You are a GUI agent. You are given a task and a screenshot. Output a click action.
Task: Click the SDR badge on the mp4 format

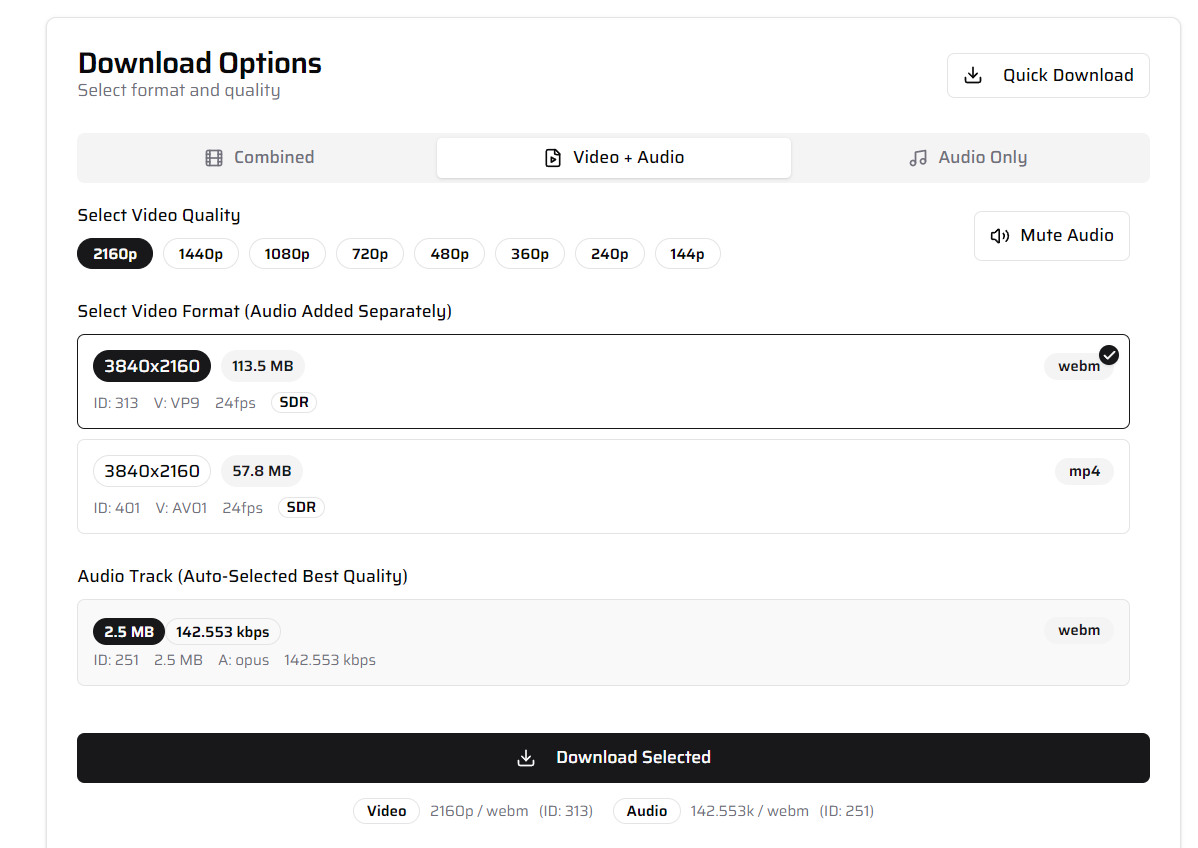point(301,507)
